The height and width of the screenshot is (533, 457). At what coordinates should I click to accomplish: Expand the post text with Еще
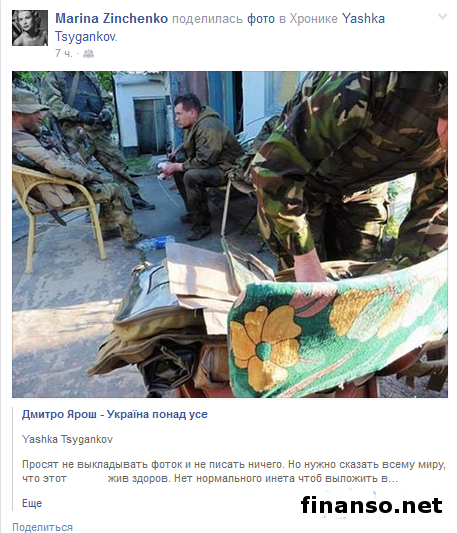pos(32,503)
